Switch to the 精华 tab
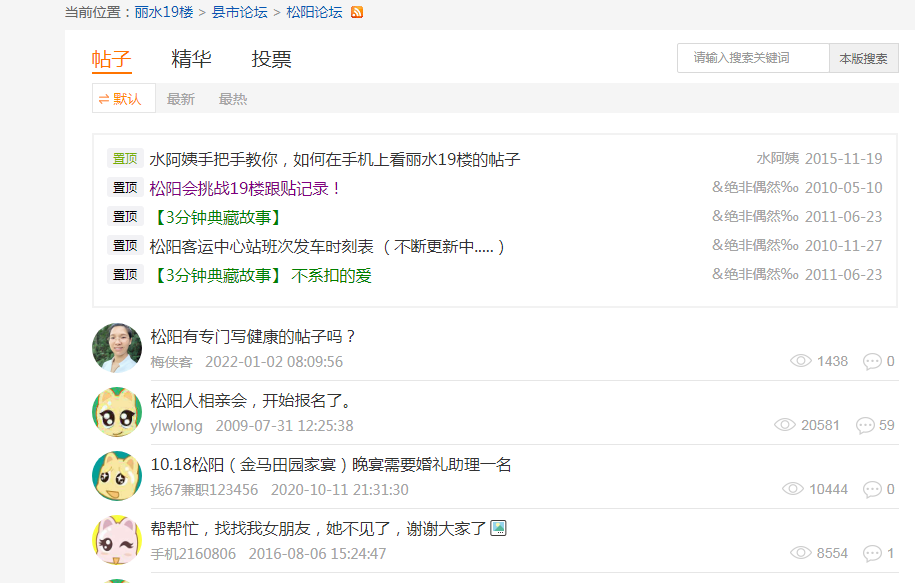The image size is (915, 583). pyautogui.click(x=191, y=59)
